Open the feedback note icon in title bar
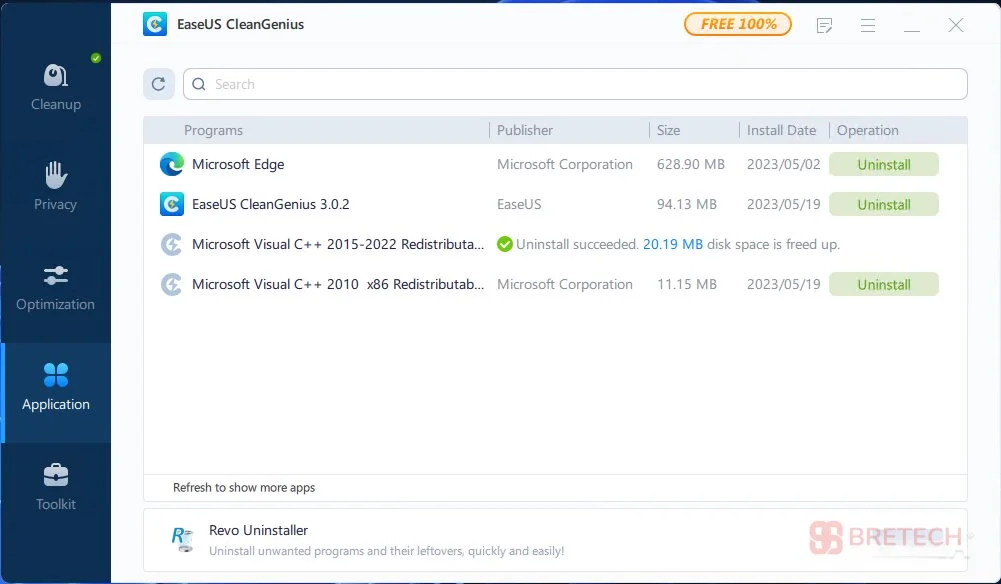Screen dimensions: 1001x584 click(x=824, y=25)
